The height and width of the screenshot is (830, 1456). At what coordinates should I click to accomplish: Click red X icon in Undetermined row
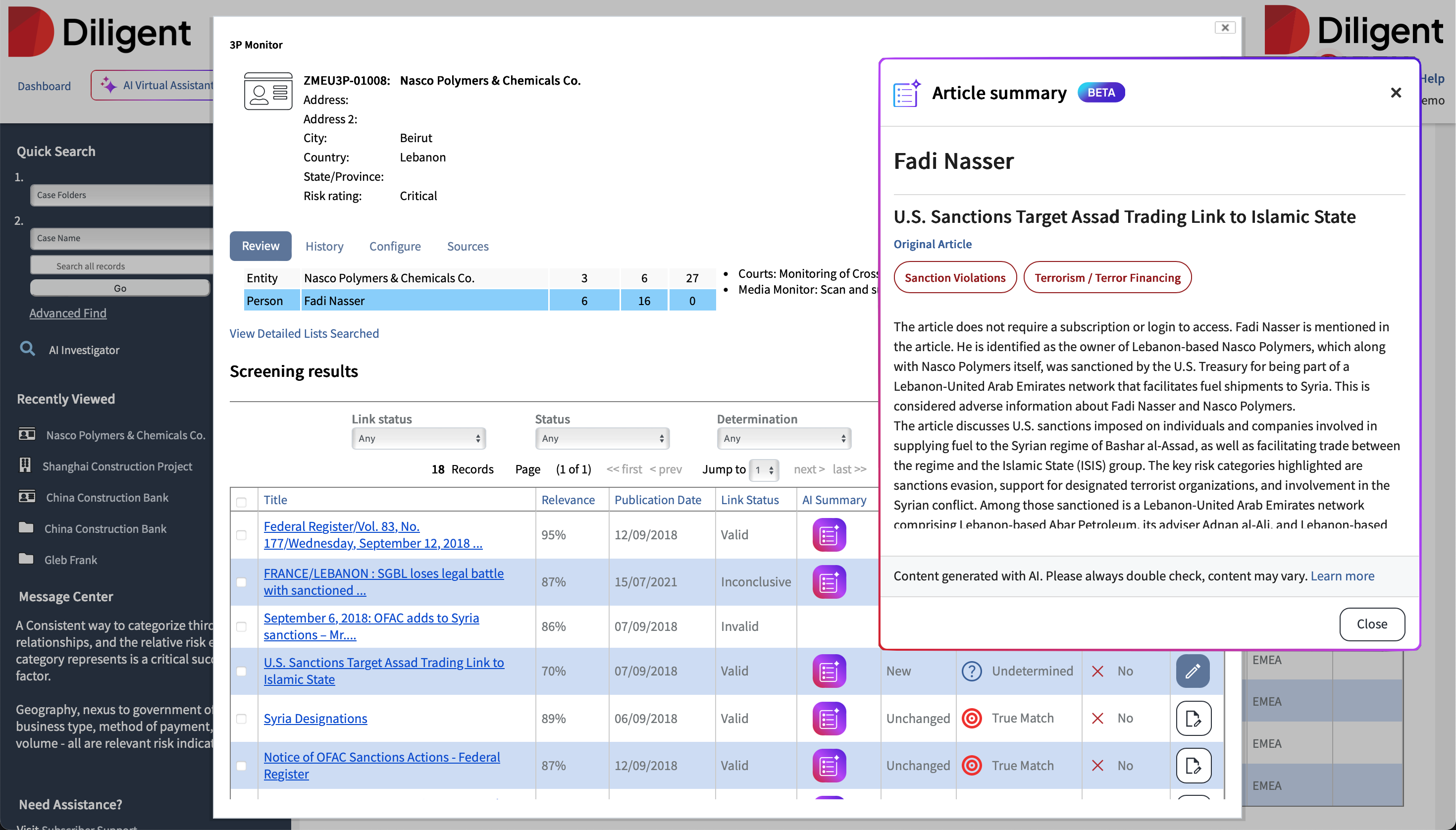(1097, 671)
